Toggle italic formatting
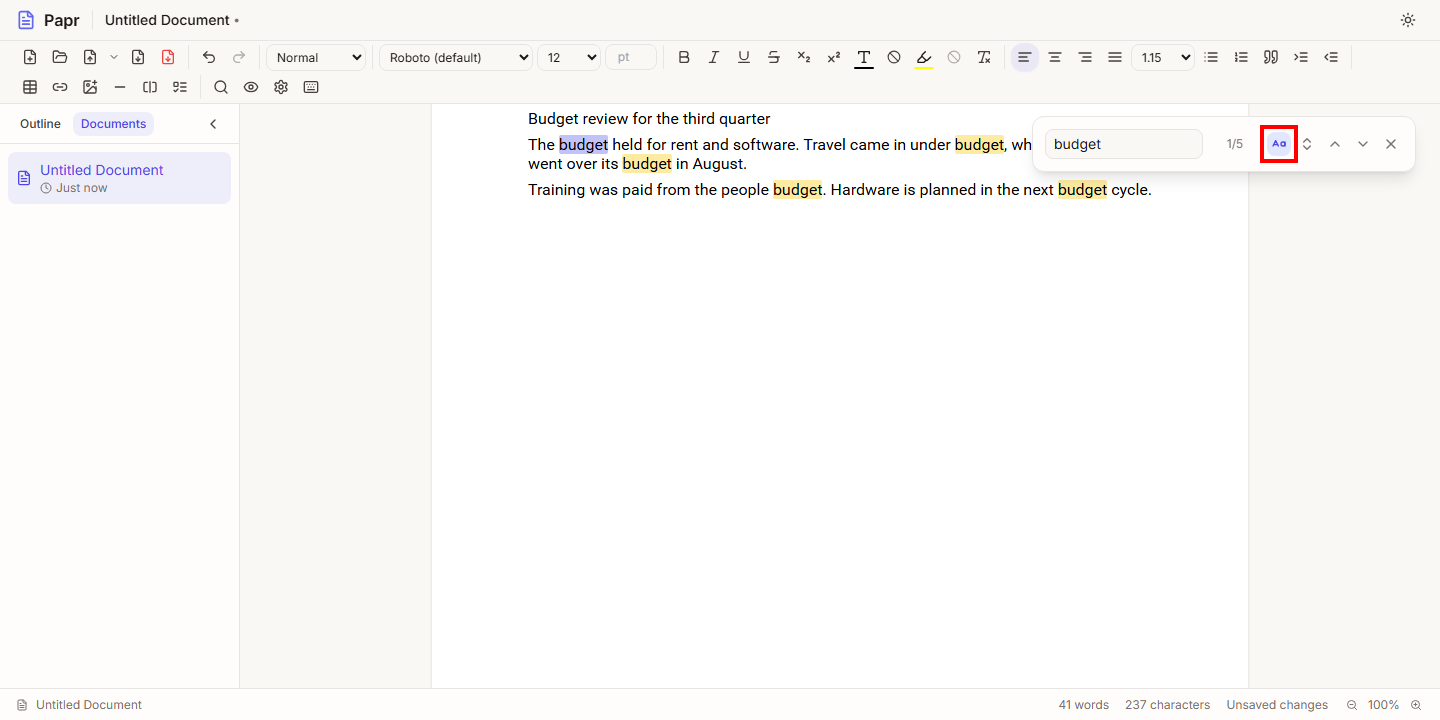The width and height of the screenshot is (1440, 720). click(x=714, y=57)
